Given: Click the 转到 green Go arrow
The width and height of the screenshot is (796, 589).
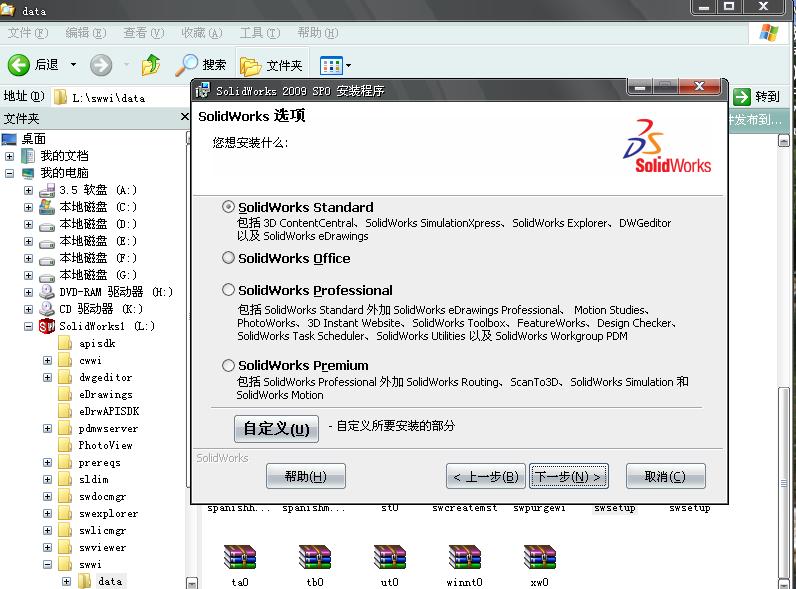Looking at the screenshot, I should click(742, 96).
